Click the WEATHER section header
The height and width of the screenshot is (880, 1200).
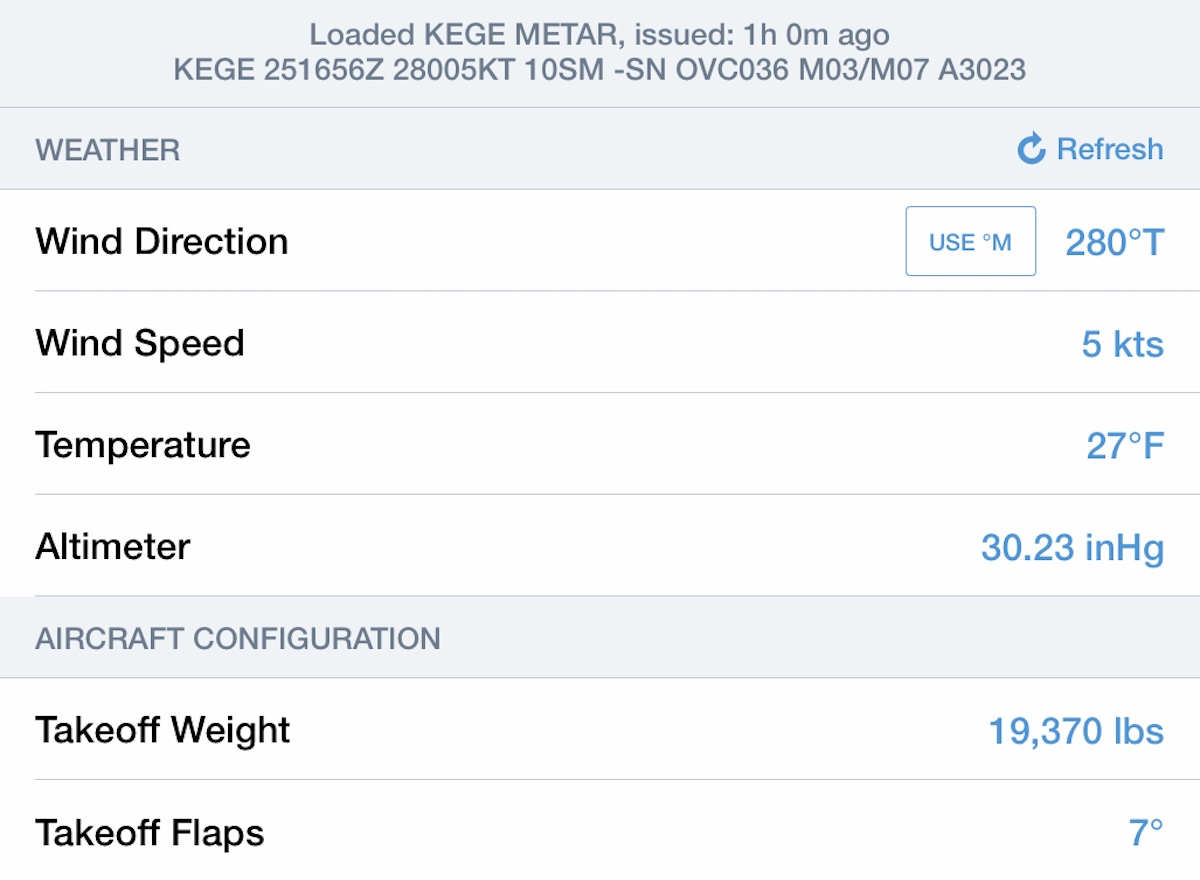(108, 151)
